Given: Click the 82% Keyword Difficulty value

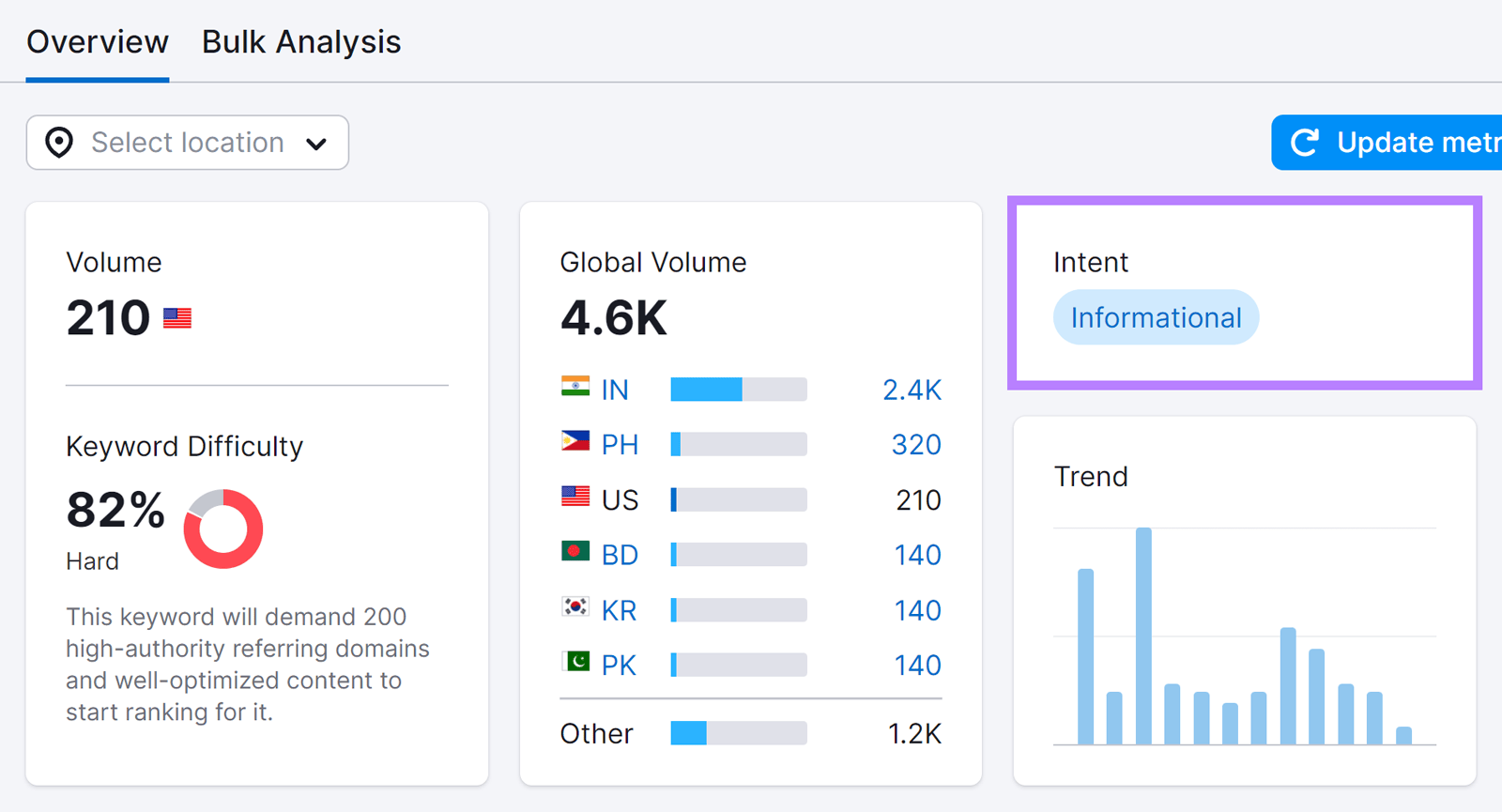Looking at the screenshot, I should (115, 510).
